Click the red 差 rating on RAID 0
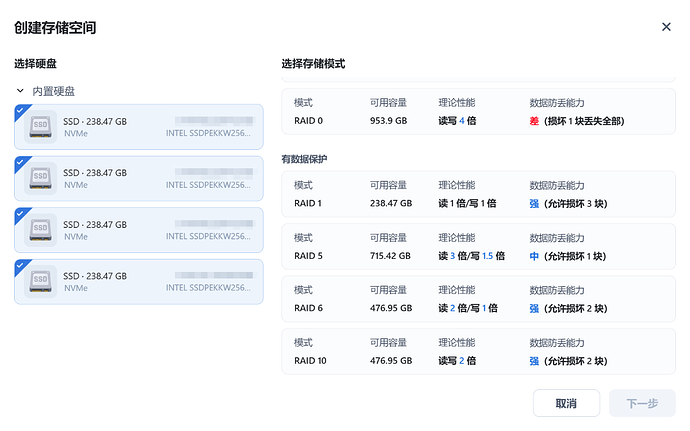The height and width of the screenshot is (431, 690). 534,120
